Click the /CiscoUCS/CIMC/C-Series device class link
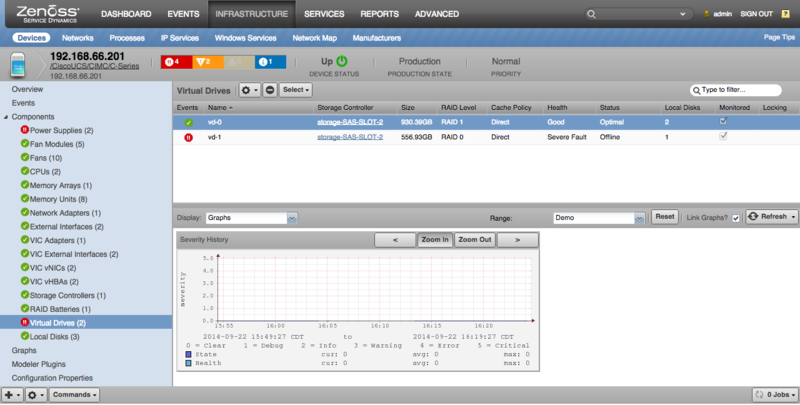Viewport: 800px width, 405px height. [94, 66]
